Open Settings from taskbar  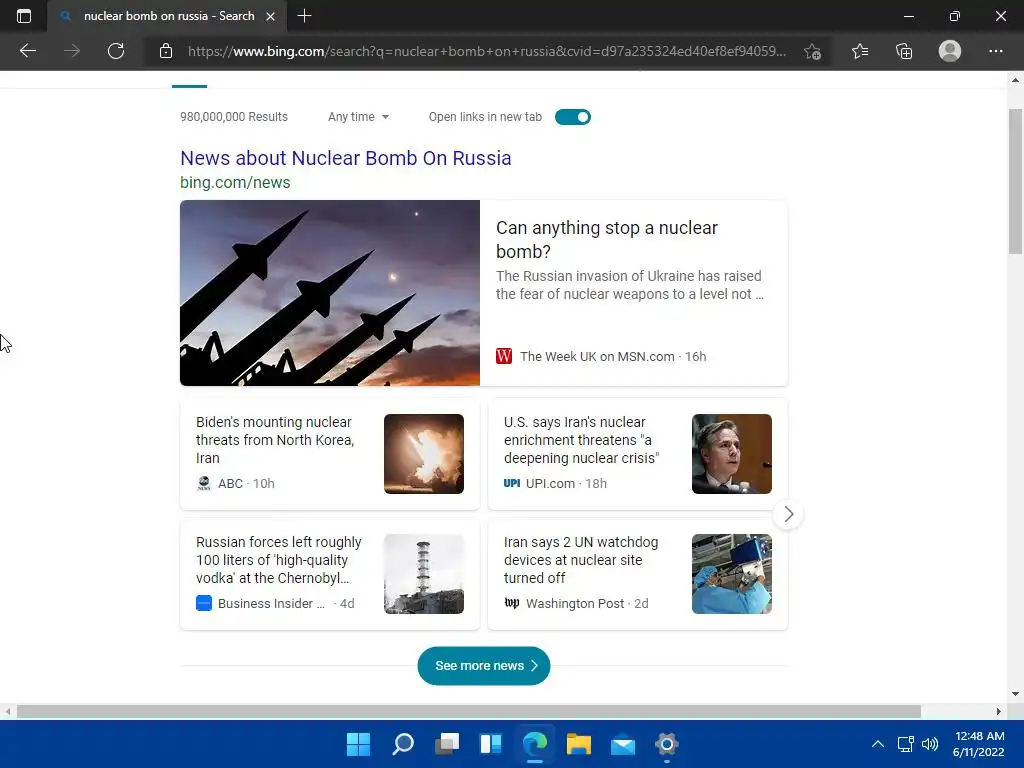(667, 744)
